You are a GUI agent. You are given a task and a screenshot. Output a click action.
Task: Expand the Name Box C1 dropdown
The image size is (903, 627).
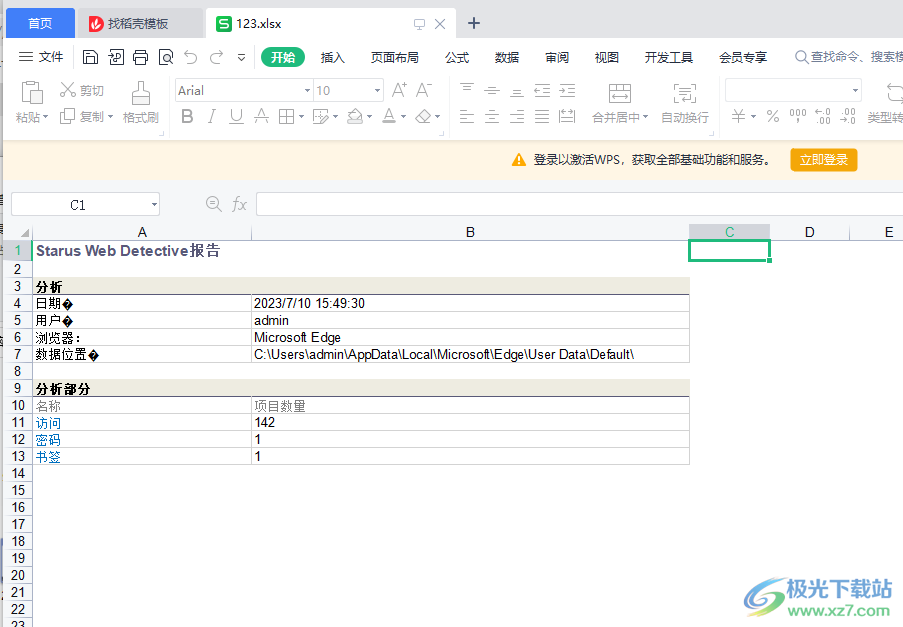coord(154,204)
